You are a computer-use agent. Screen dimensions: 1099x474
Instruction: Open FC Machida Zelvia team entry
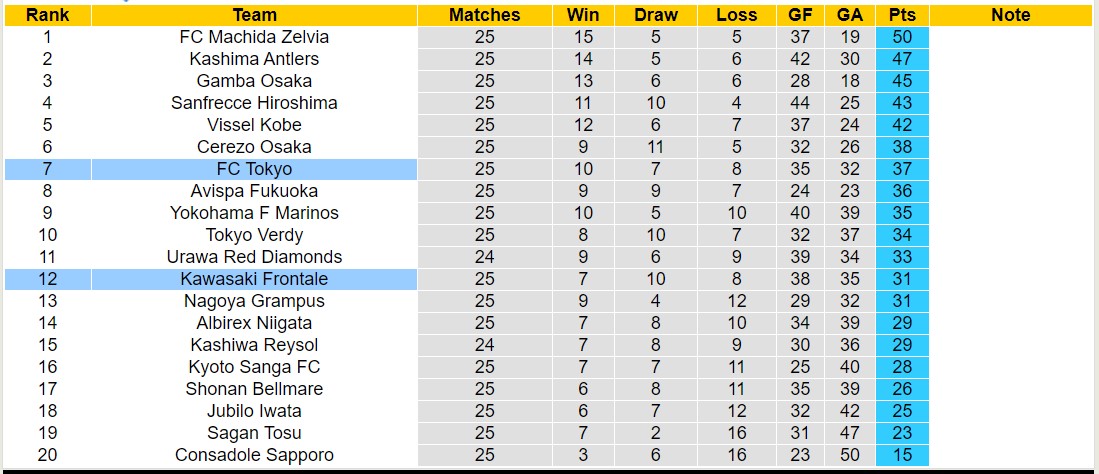pyautogui.click(x=254, y=37)
